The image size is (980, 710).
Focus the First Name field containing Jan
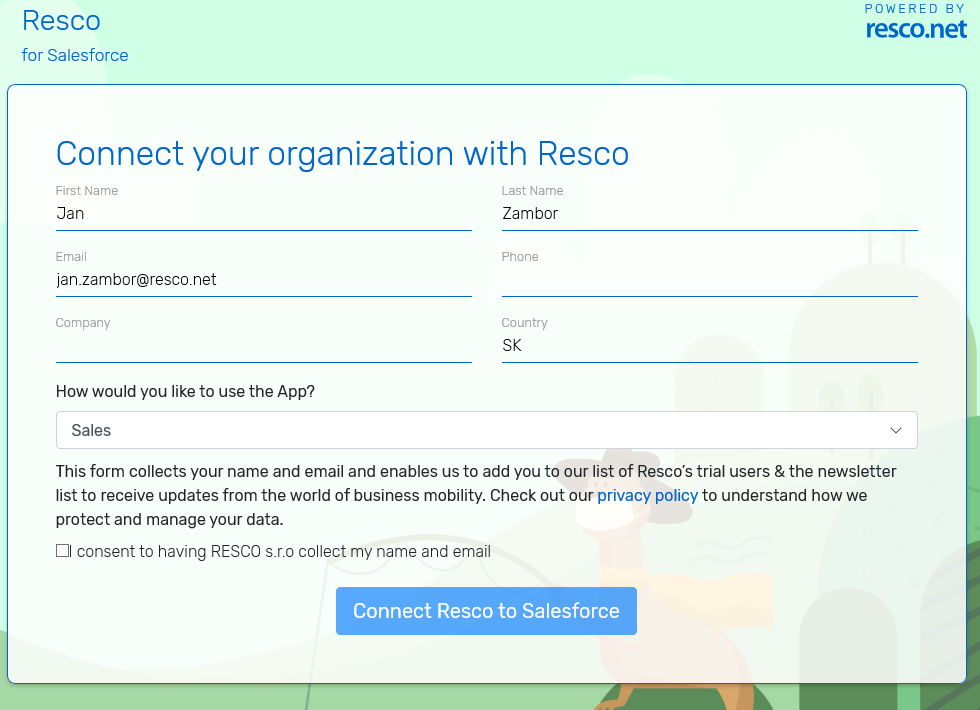(x=263, y=214)
